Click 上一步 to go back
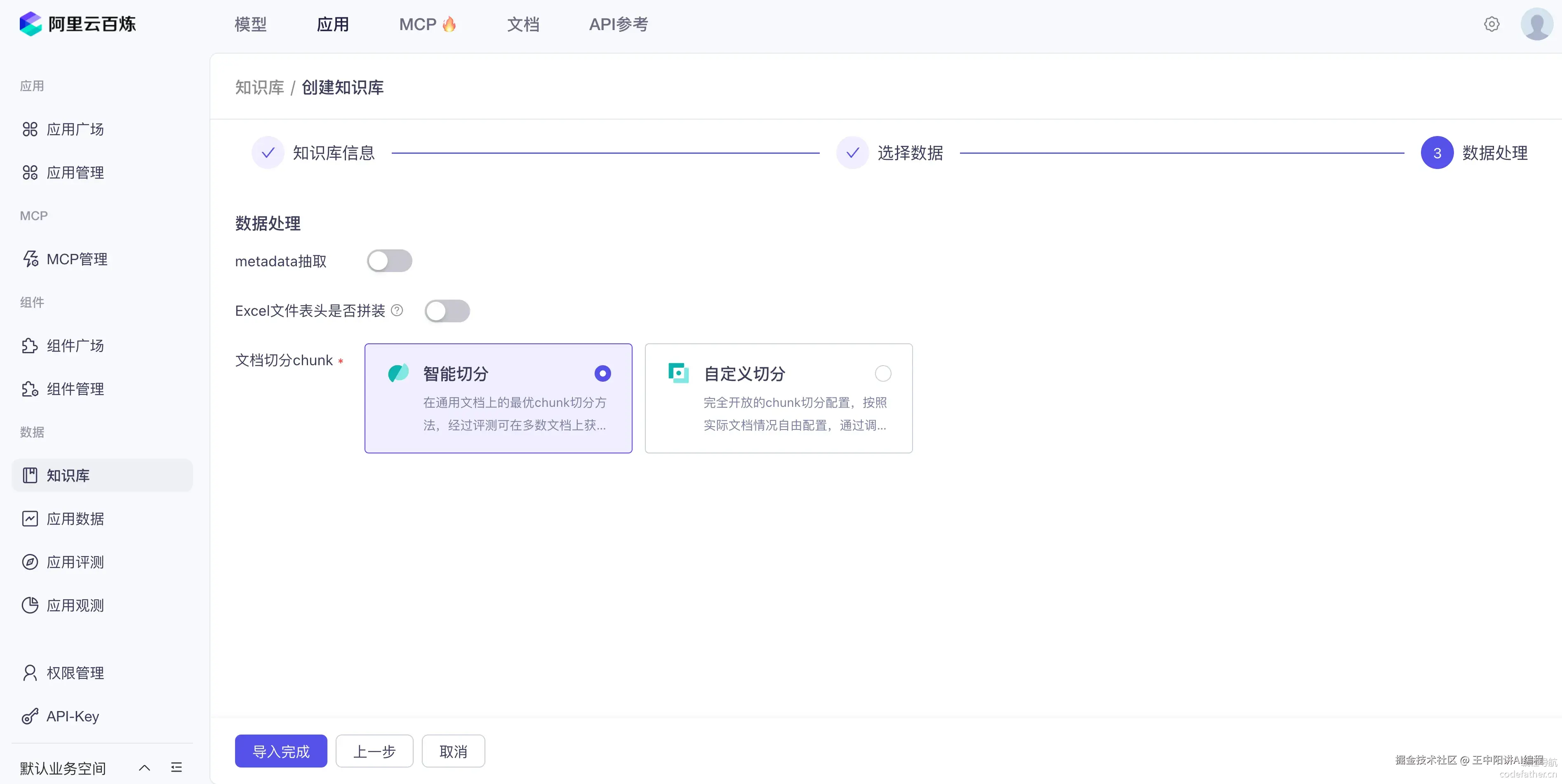Screen dimensions: 1562x784 [x=374, y=751]
